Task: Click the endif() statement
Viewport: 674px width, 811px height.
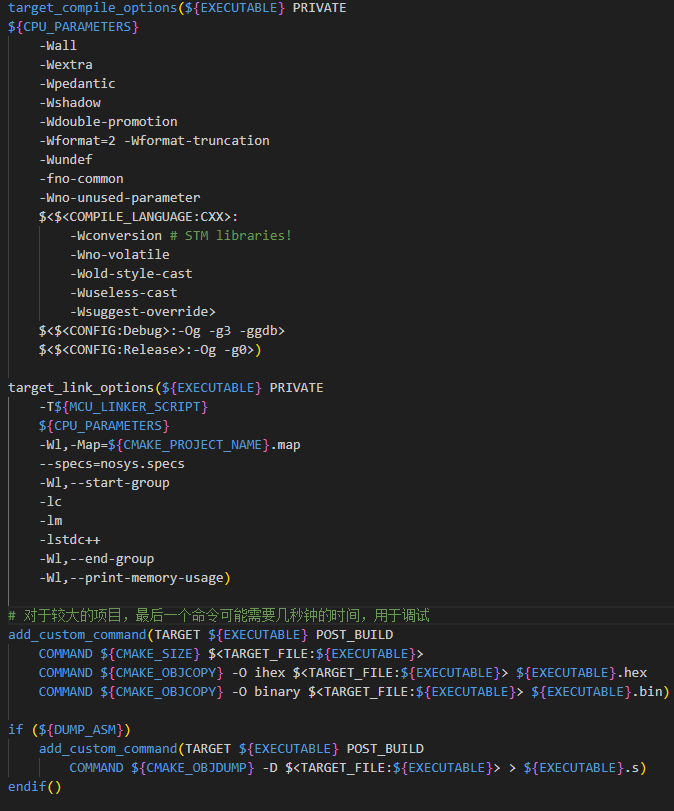Action: [x=35, y=787]
